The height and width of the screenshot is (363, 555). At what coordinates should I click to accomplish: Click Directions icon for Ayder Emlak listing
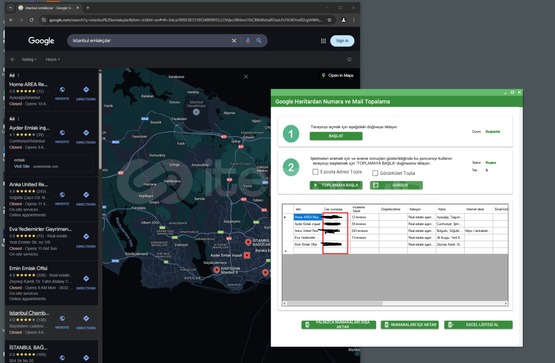click(x=86, y=133)
